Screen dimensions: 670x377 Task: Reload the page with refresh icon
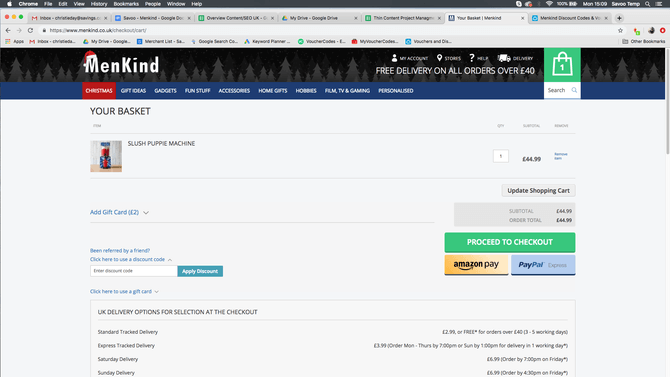[30, 30]
